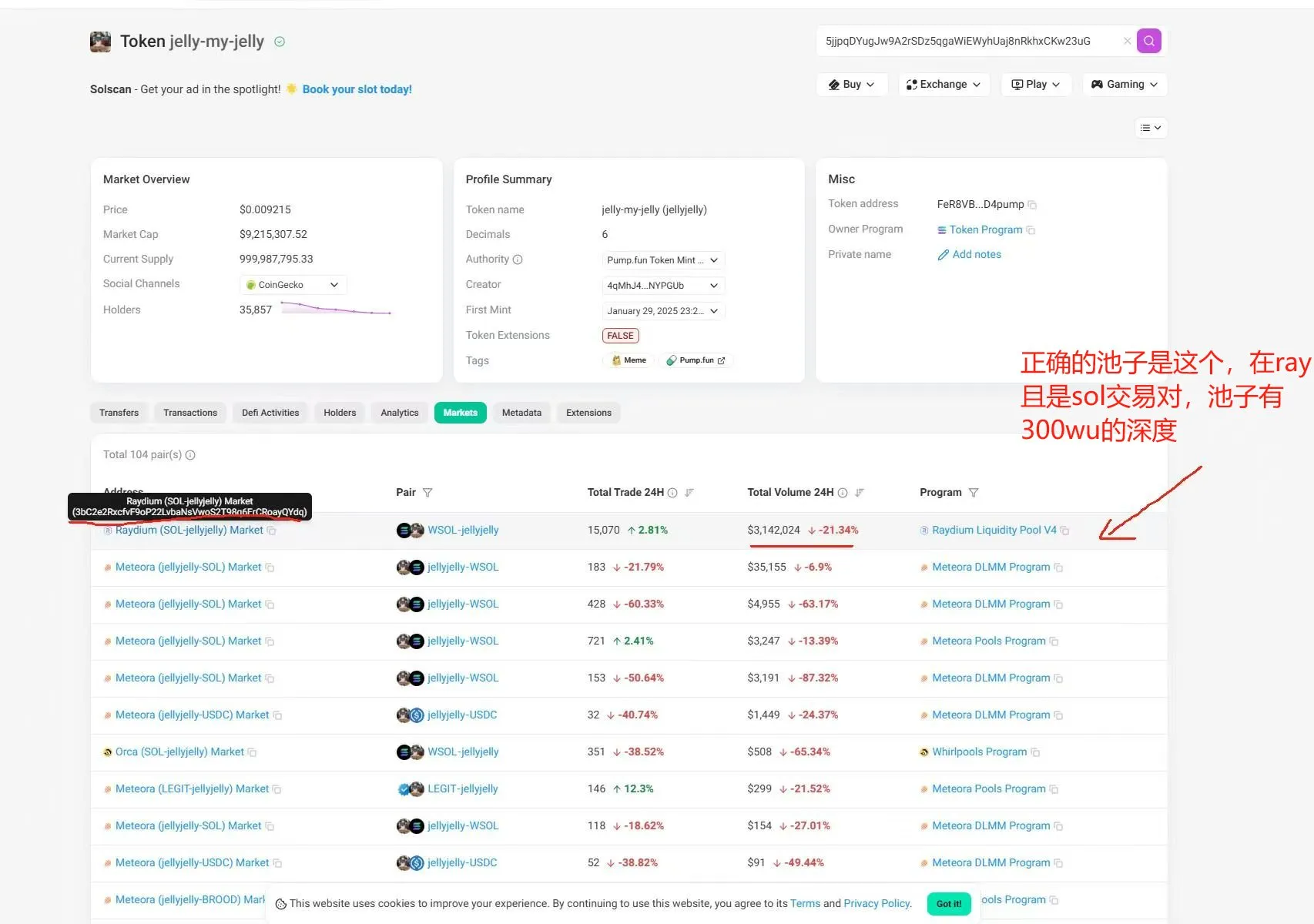Sort by Total Volume 24H
Viewport: 1314px width, 924px height.
860,493
